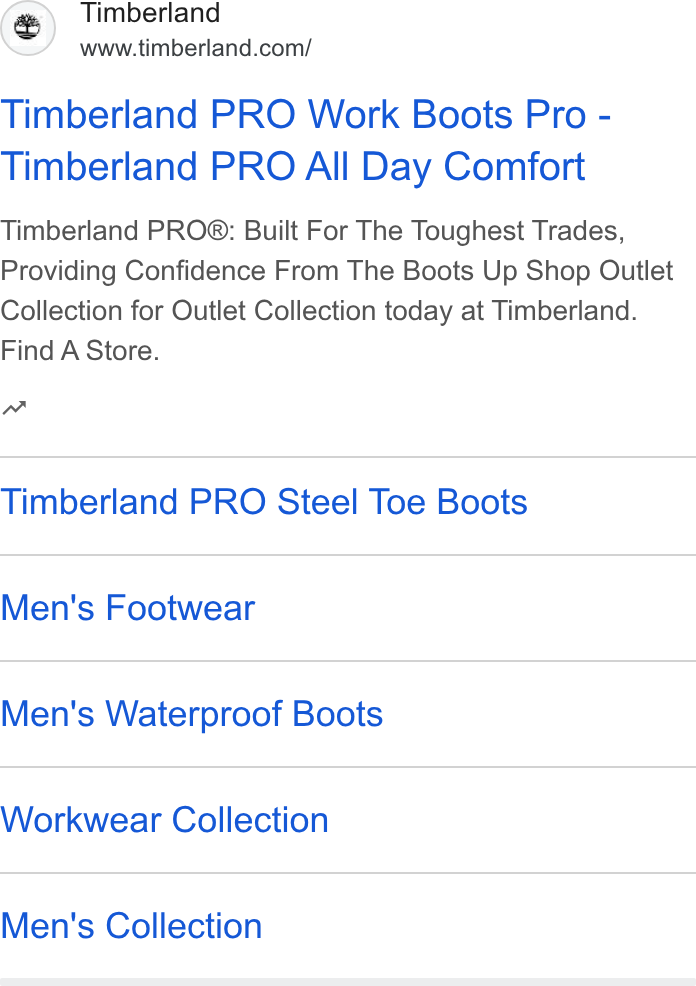Screen dimensions: 696x986
Task: Click "Shop Outlet" phrase in the description
Action: click(x=599, y=271)
